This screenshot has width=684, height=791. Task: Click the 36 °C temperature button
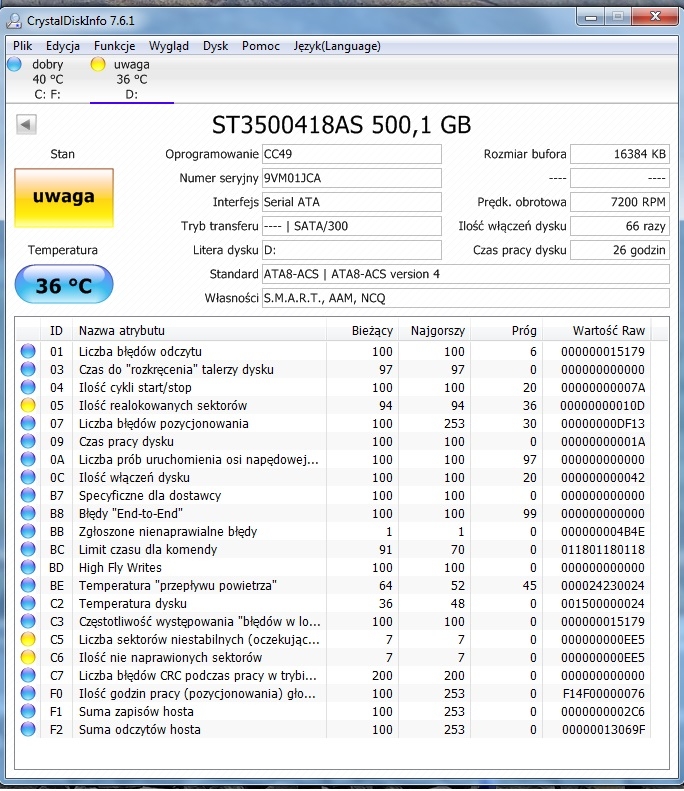coord(64,285)
